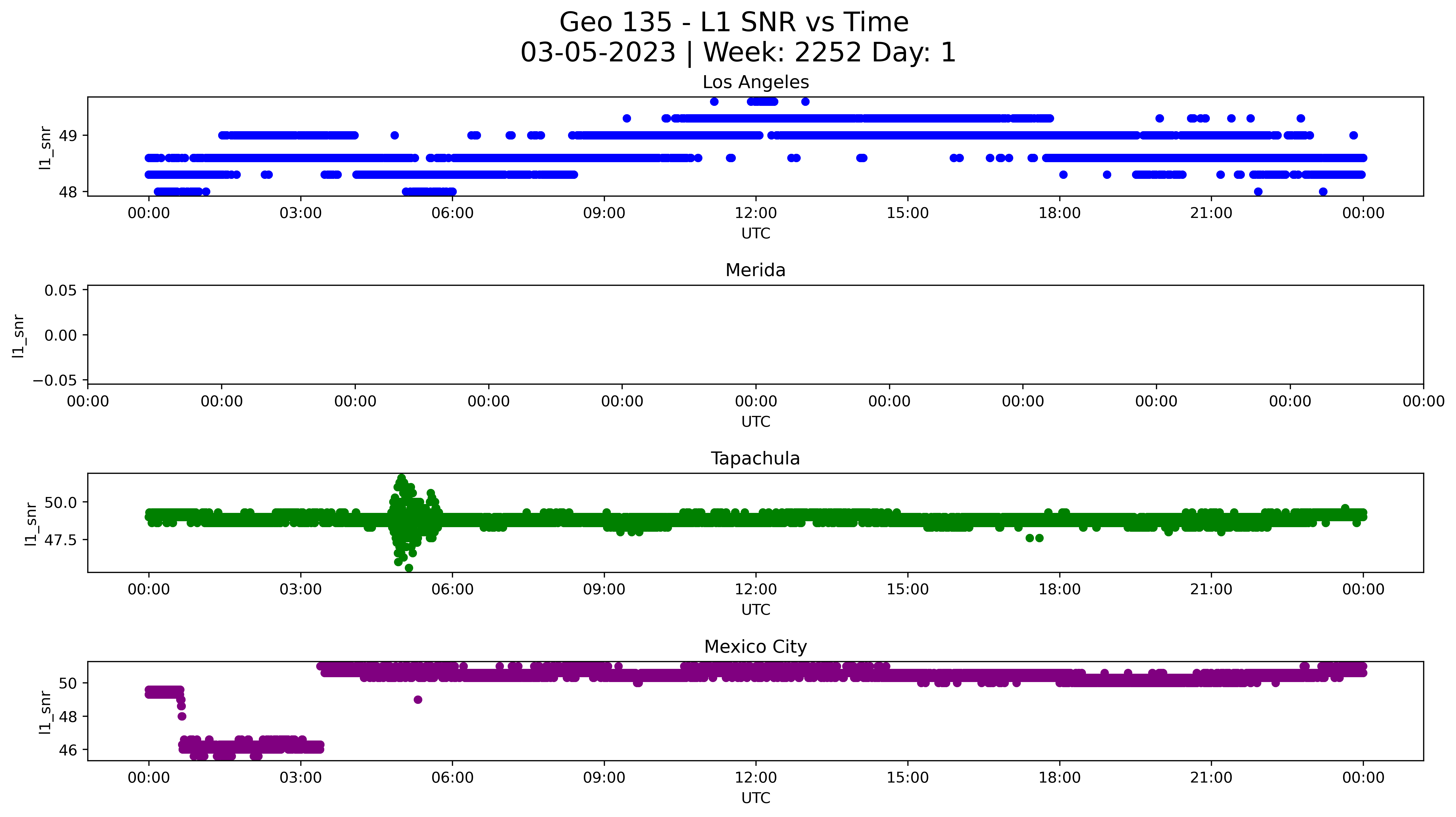
Task: Click the '21:00' tick on Tapachula x-axis
Action: point(1211,589)
